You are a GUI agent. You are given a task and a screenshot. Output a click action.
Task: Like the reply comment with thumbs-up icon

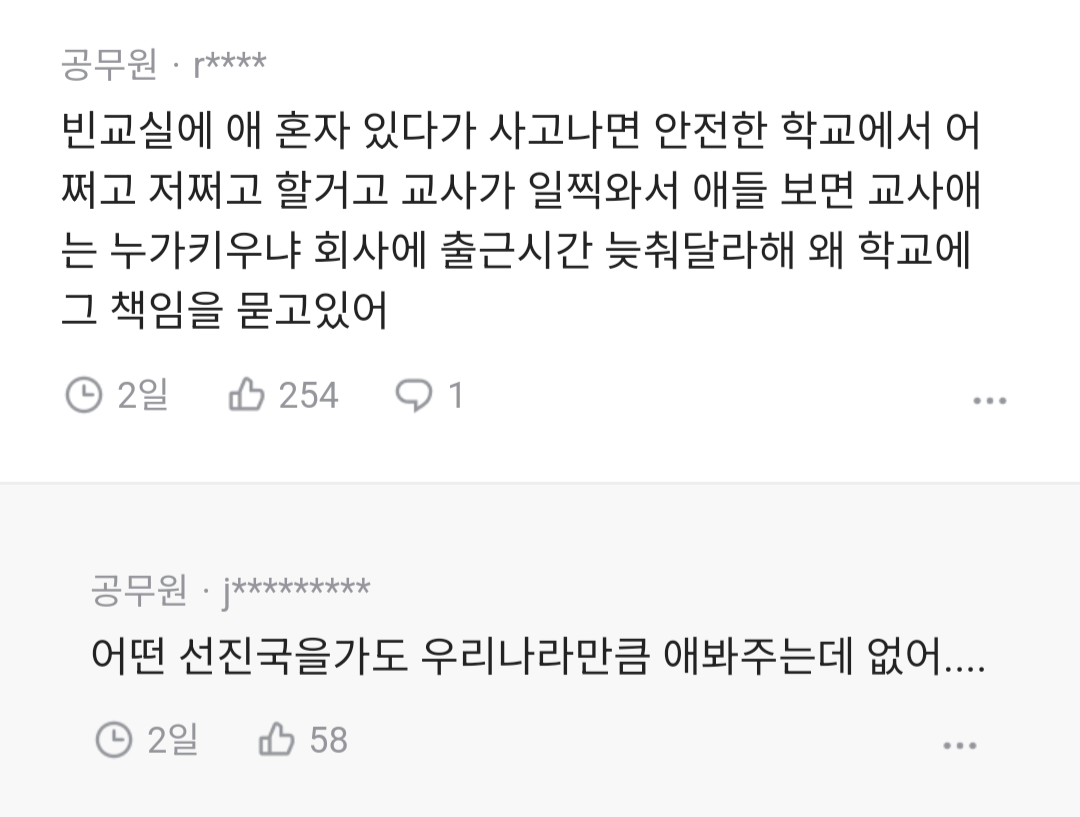(276, 740)
